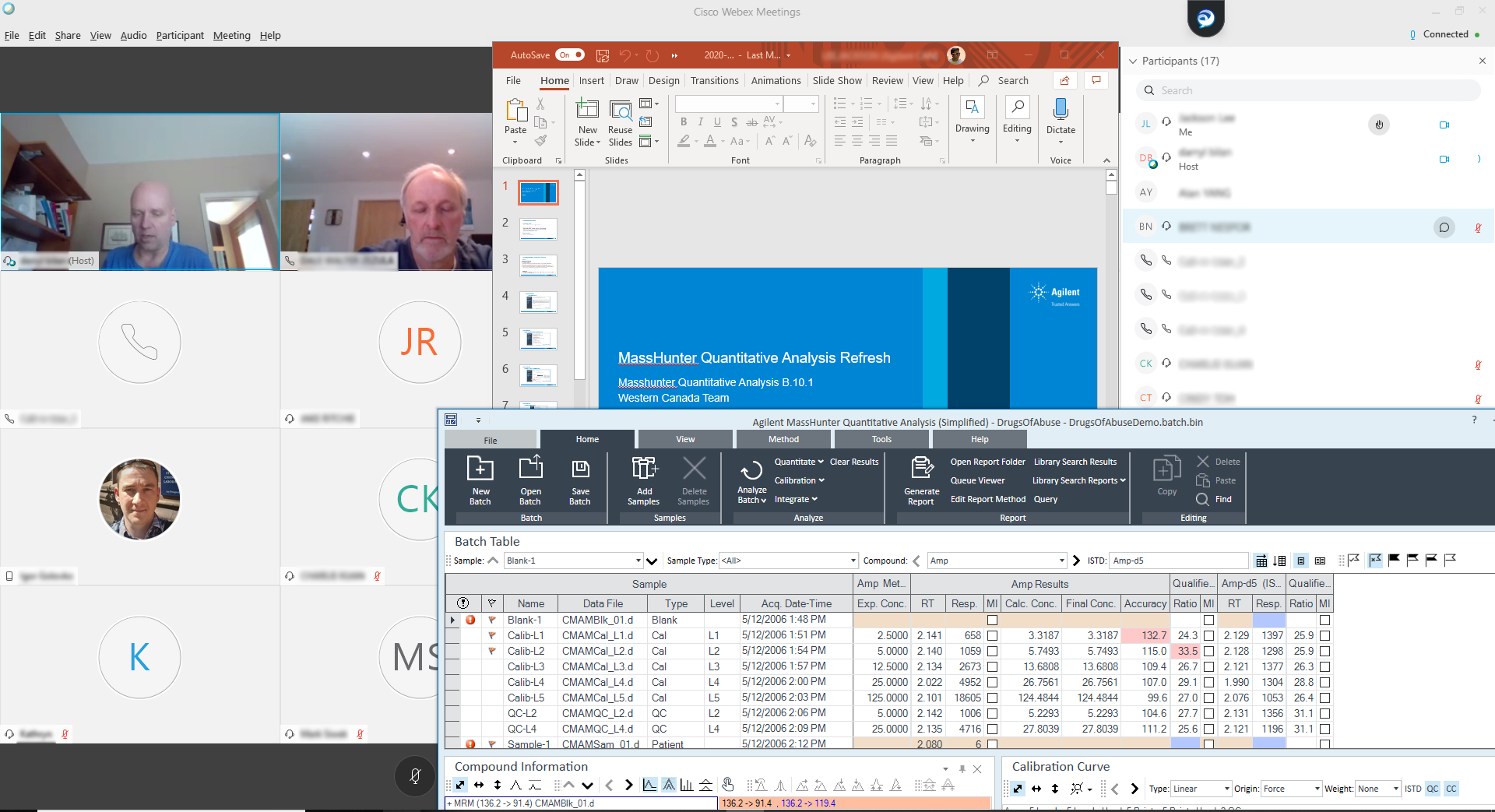1495x812 pixels.
Task: Check MI box for Calib-L2 row
Action: click(x=992, y=652)
